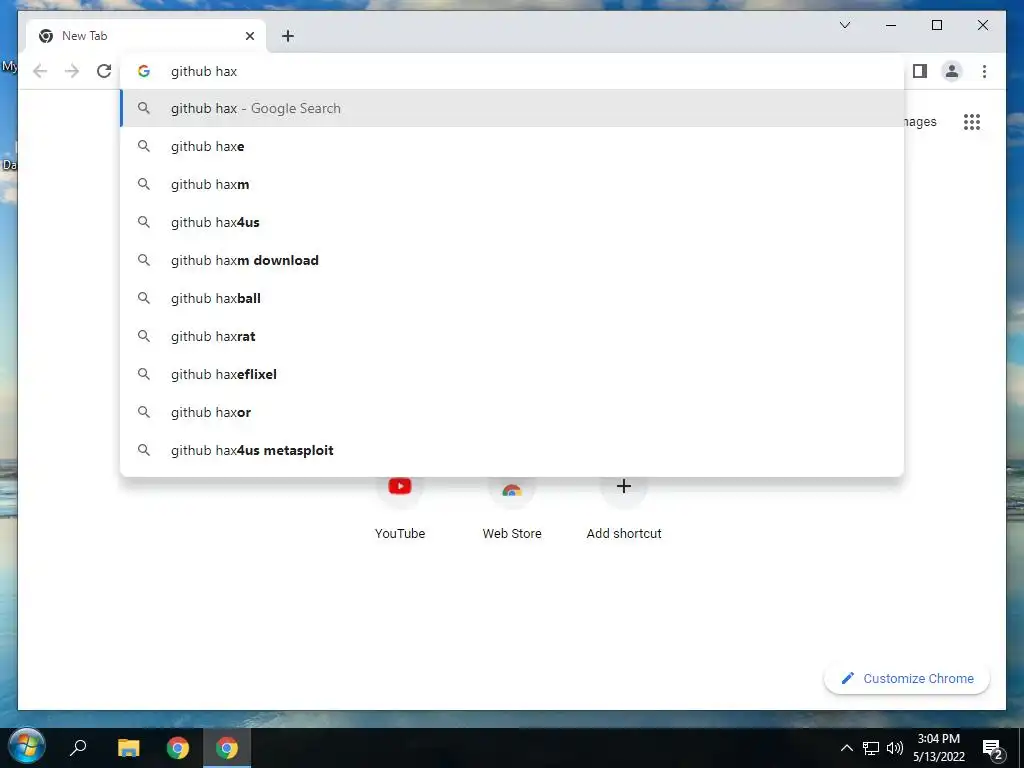This screenshot has height=768, width=1024.
Task: Click the Customize Chrome button
Action: pos(907,679)
